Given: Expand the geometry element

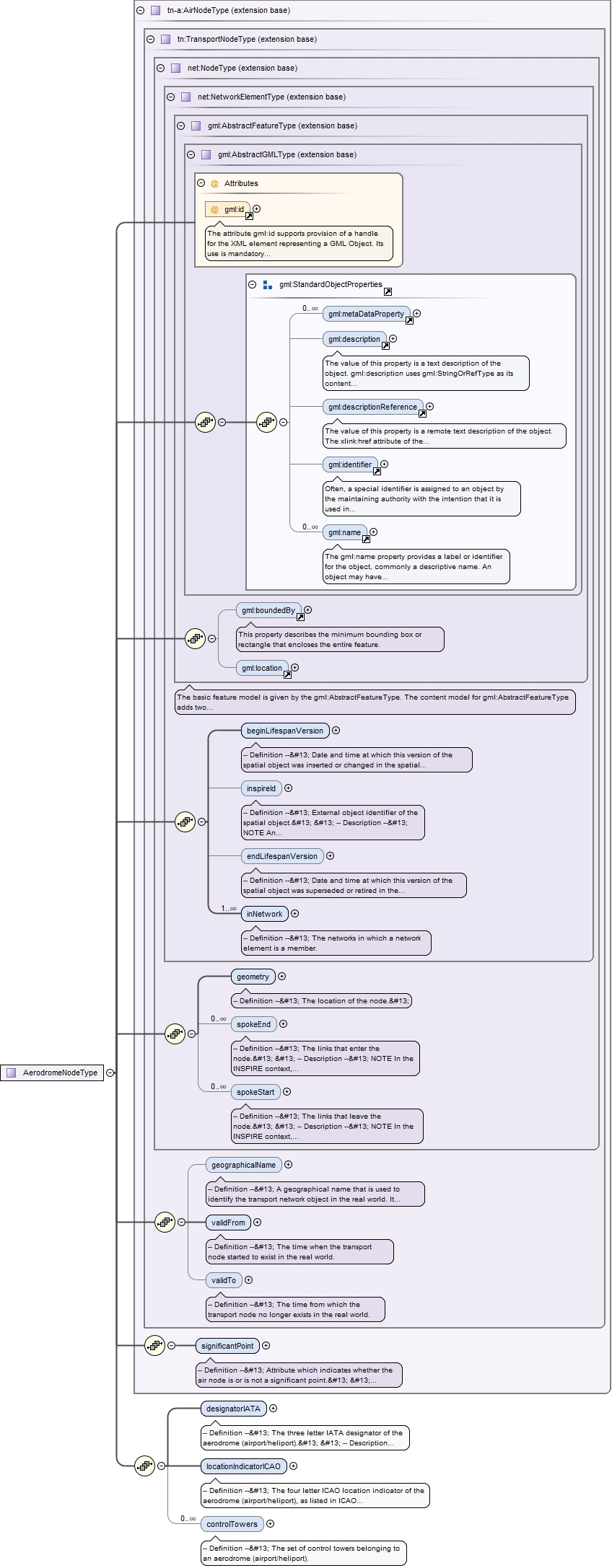Looking at the screenshot, I should pos(281,977).
